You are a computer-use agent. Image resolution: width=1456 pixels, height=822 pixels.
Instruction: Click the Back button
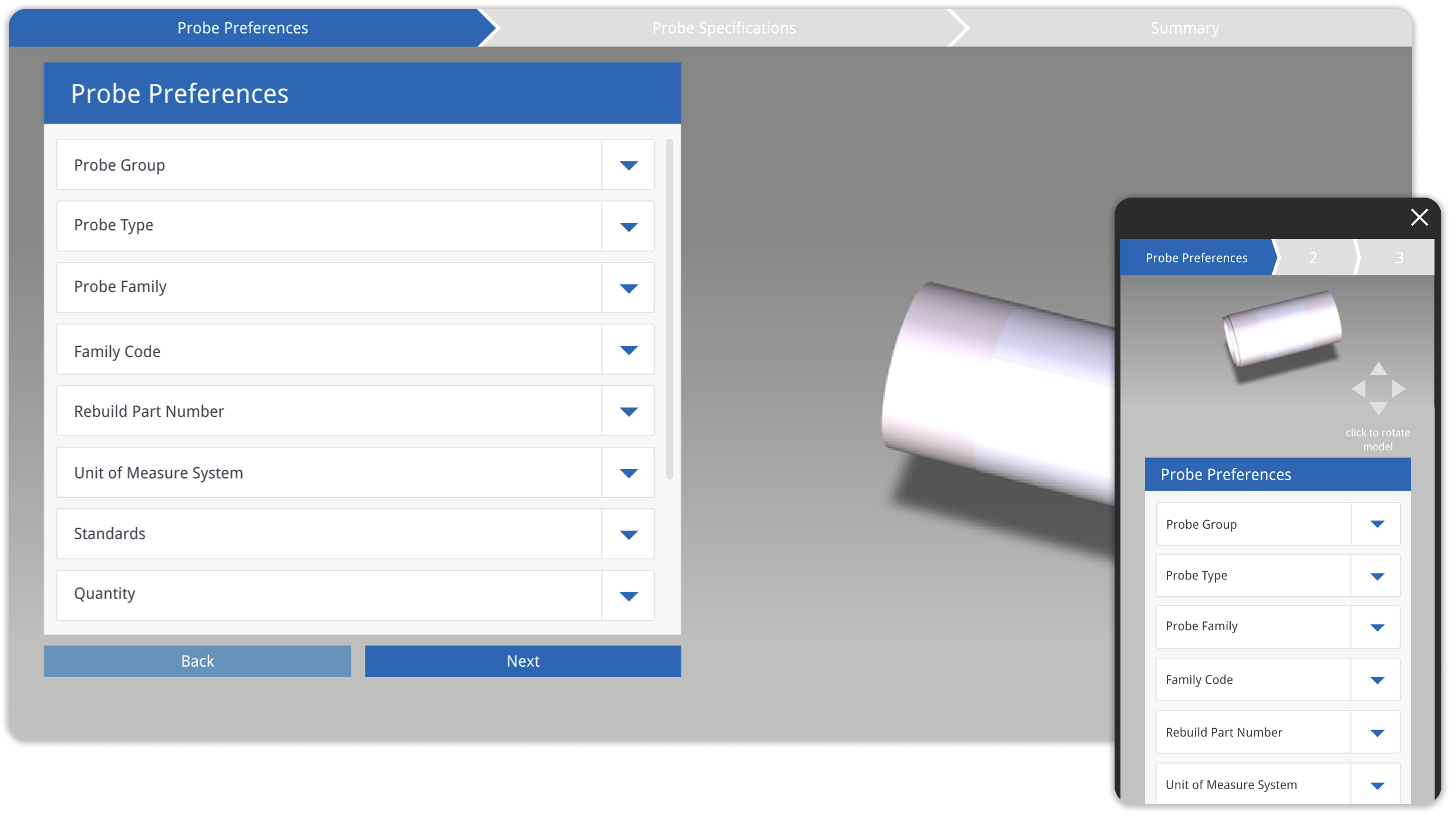197,661
